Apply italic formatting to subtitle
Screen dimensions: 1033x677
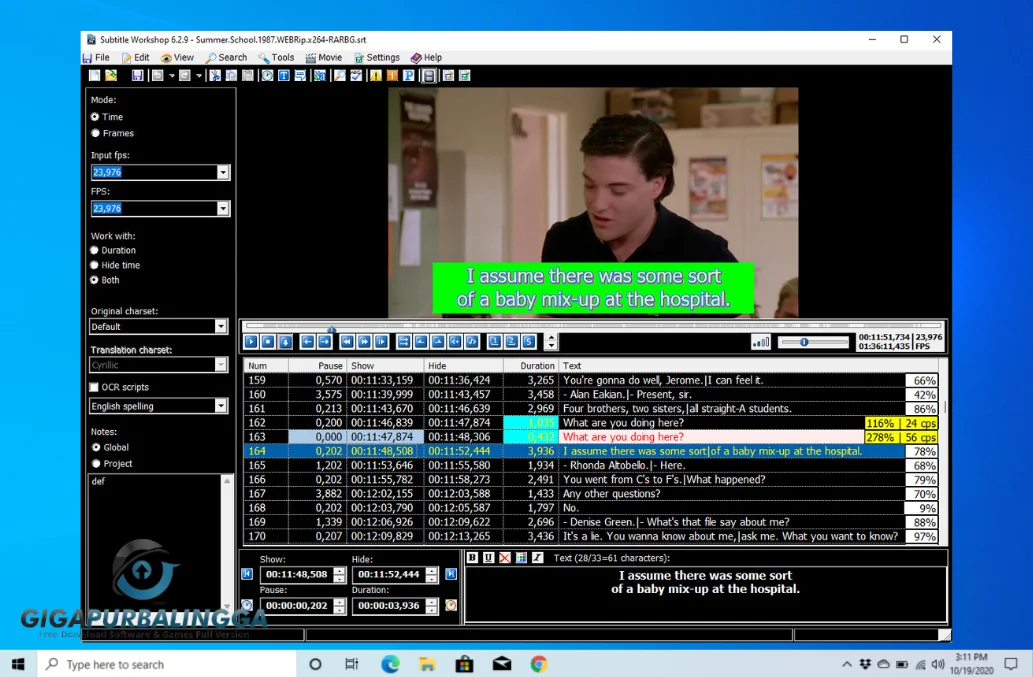tap(538, 558)
